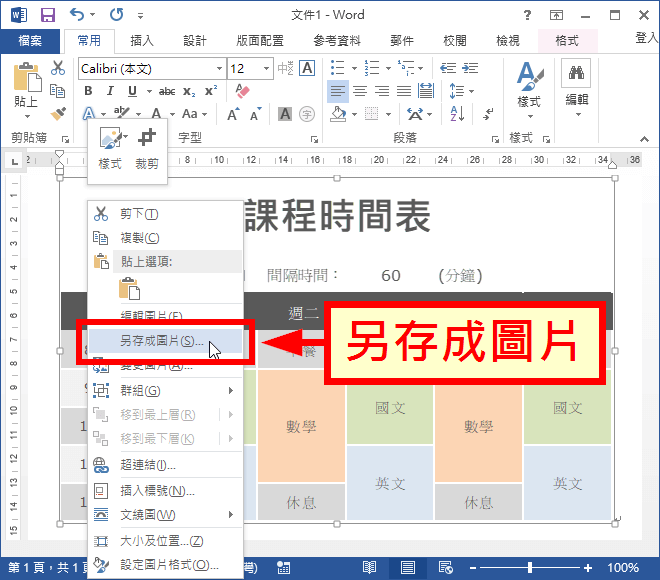Open Wrap Text (文繞圖) submenu
This screenshot has width=660, height=580.
[x=165, y=515]
